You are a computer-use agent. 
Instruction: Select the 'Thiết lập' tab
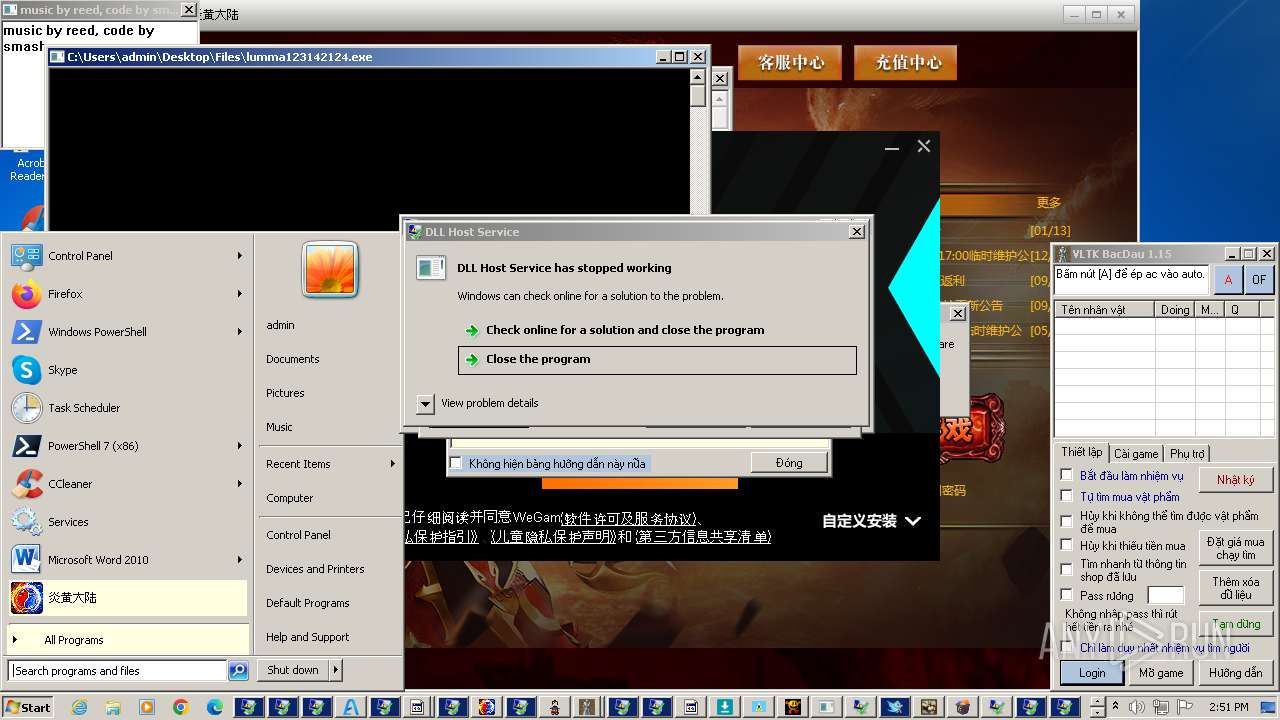(1081, 452)
